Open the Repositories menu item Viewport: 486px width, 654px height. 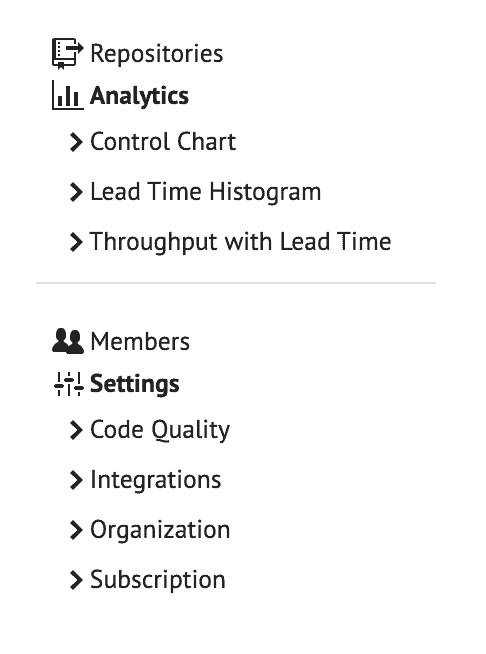click(x=156, y=54)
